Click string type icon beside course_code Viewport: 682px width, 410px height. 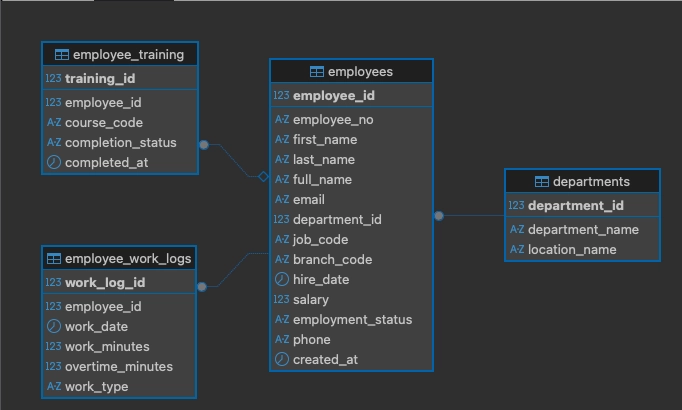[54, 123]
